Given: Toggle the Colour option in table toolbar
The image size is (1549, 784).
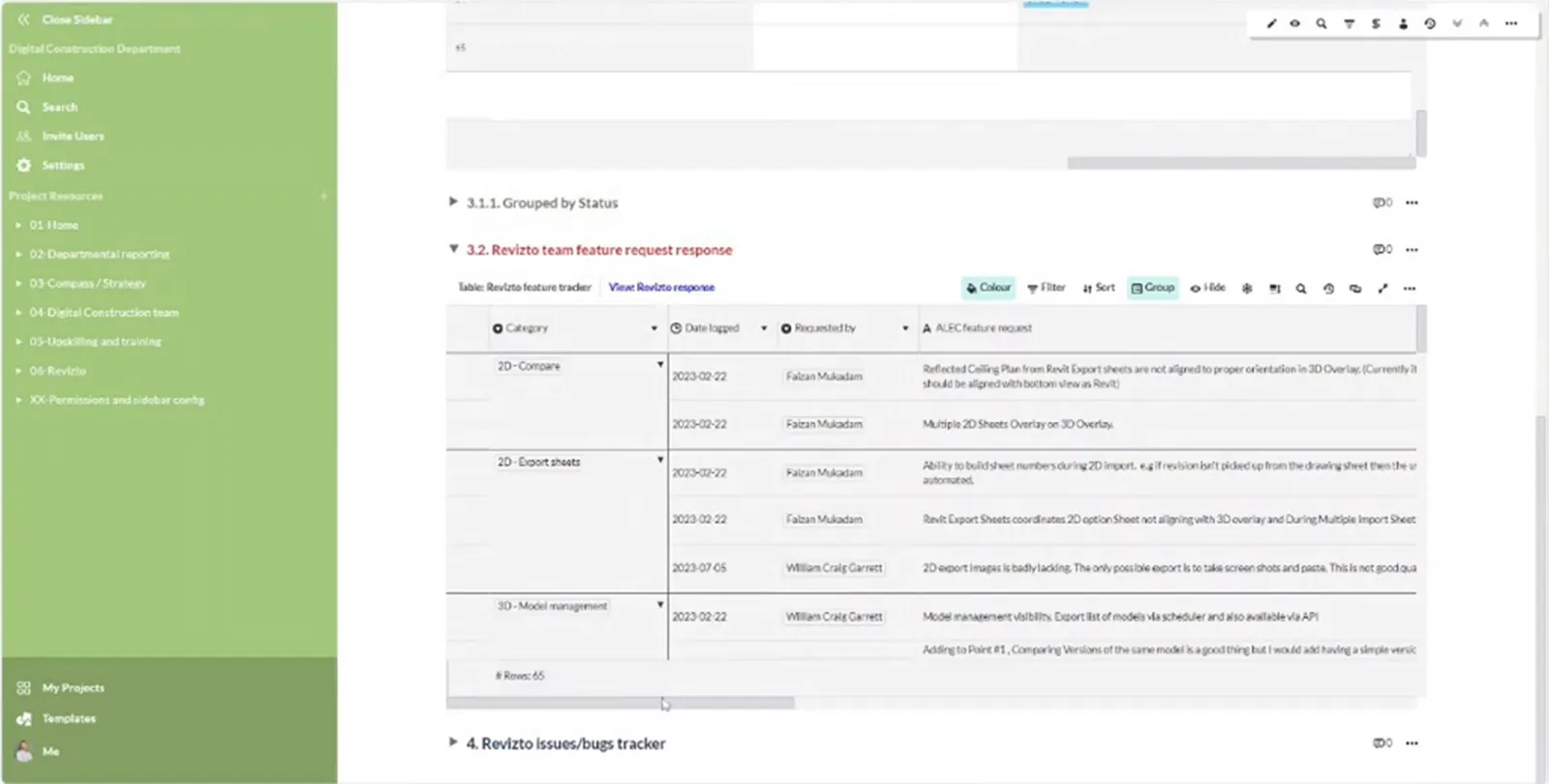Looking at the screenshot, I should coord(988,287).
